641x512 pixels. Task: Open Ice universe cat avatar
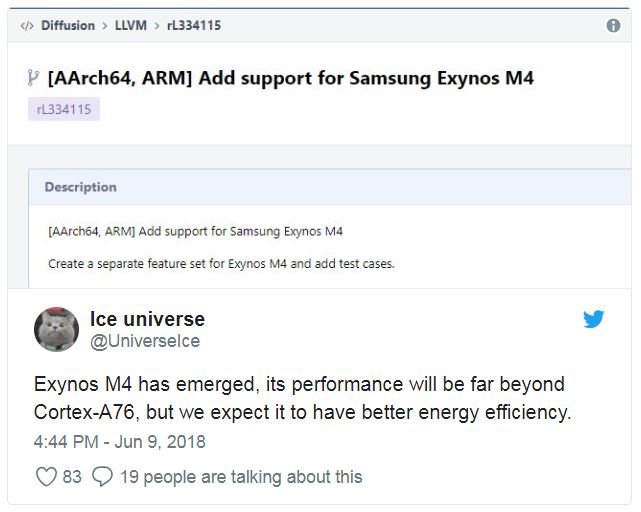(58, 330)
